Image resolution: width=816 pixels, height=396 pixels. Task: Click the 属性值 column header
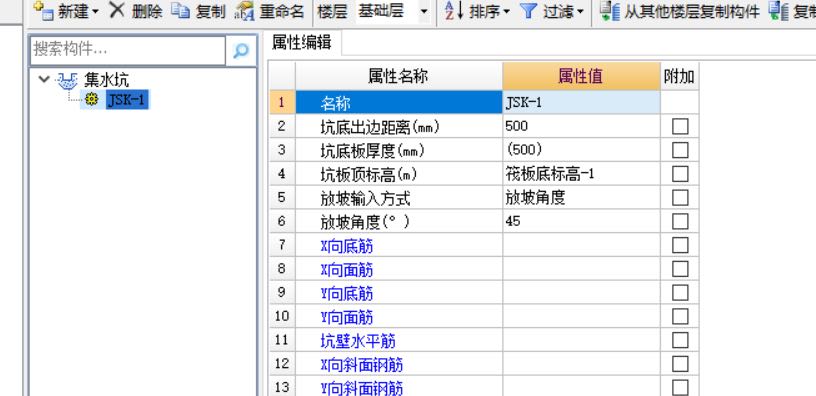tap(581, 77)
